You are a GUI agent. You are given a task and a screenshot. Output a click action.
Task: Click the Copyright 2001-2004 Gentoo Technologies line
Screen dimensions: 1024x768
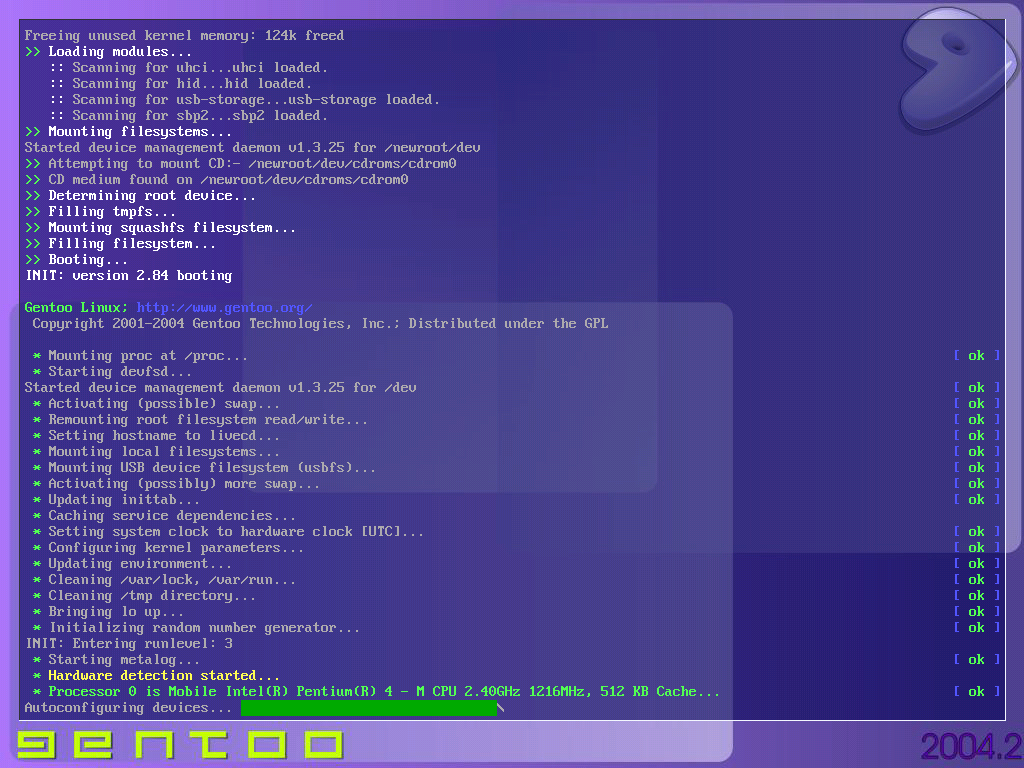pyautogui.click(x=321, y=323)
